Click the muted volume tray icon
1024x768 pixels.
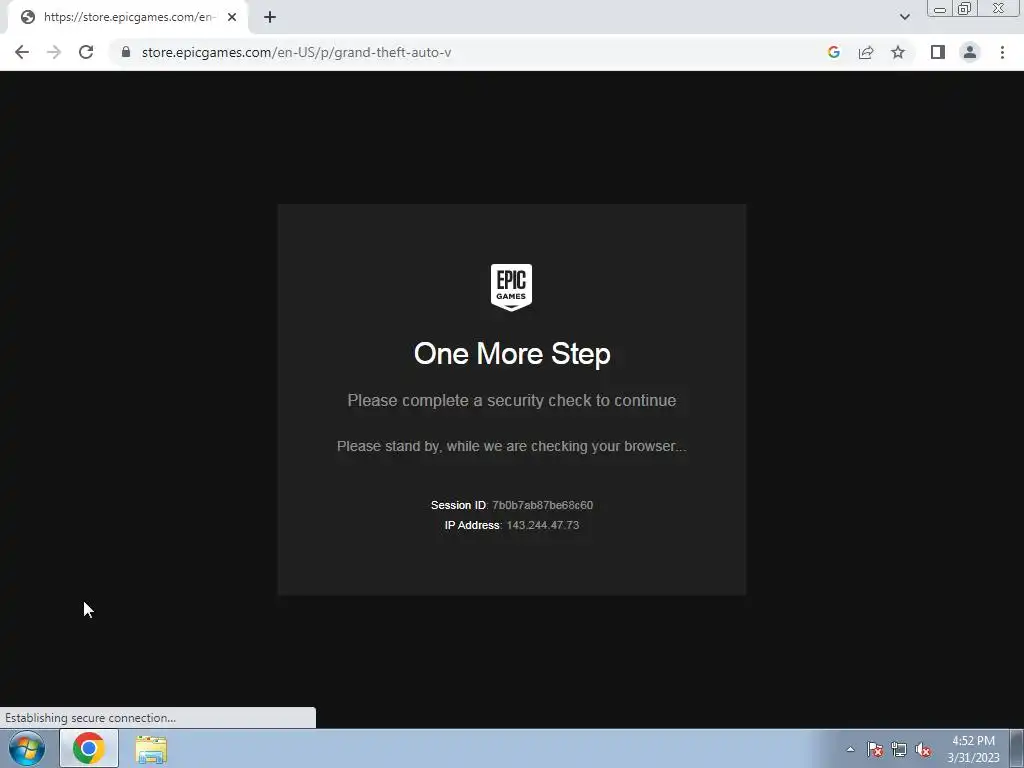(x=923, y=749)
